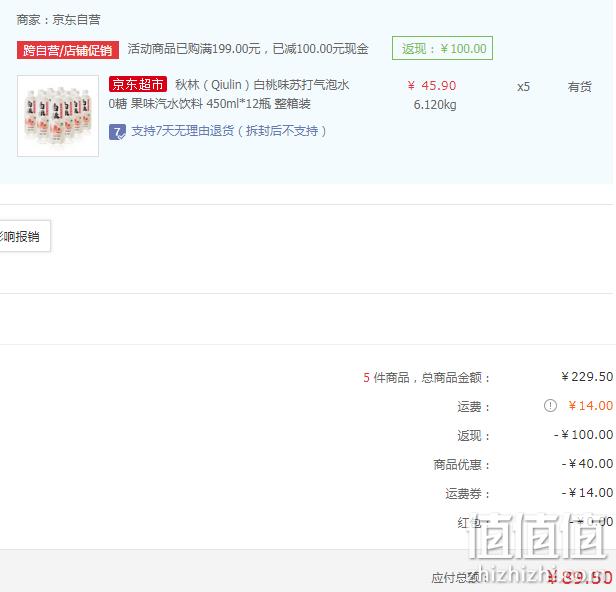Click the product description line 0糖 果味汽水饮料

[209, 104]
